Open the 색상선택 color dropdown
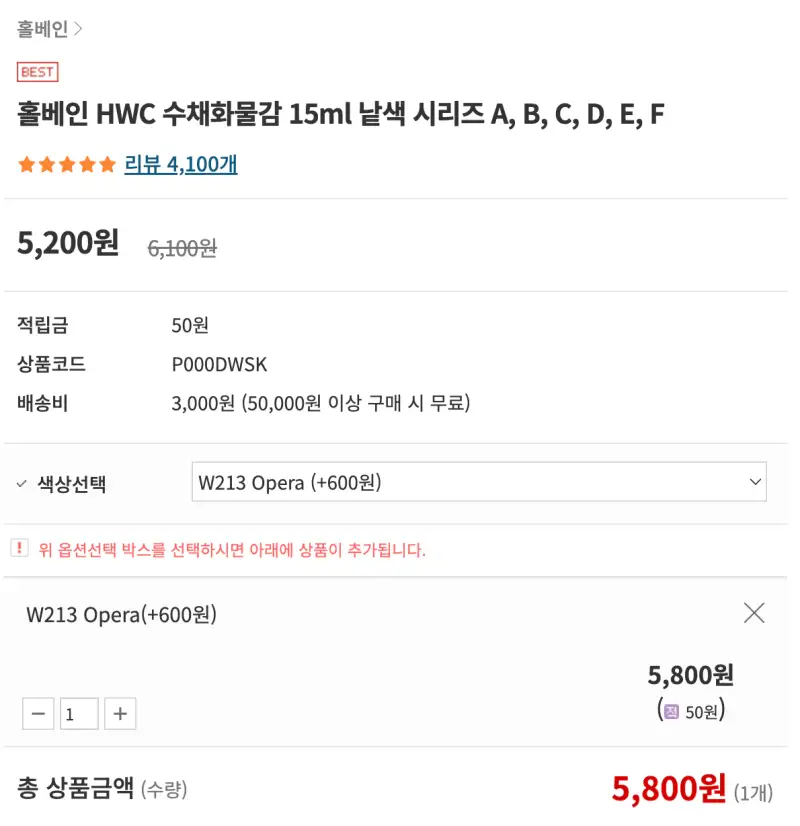Screen dimensions: 800x826 478,483
